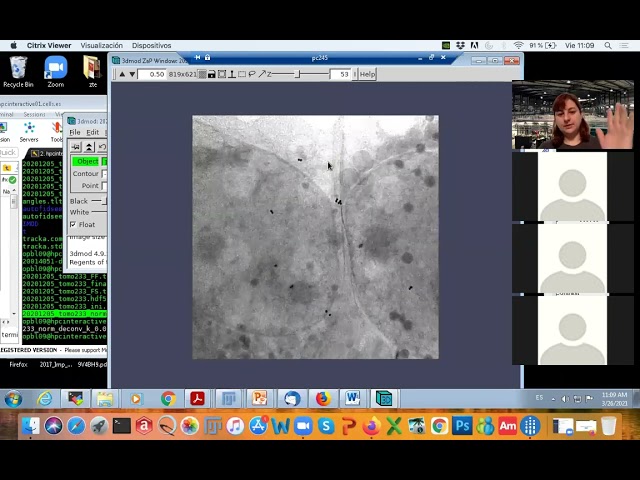Open the Music app from the dock
The height and width of the screenshot is (480, 640).
pos(235,426)
